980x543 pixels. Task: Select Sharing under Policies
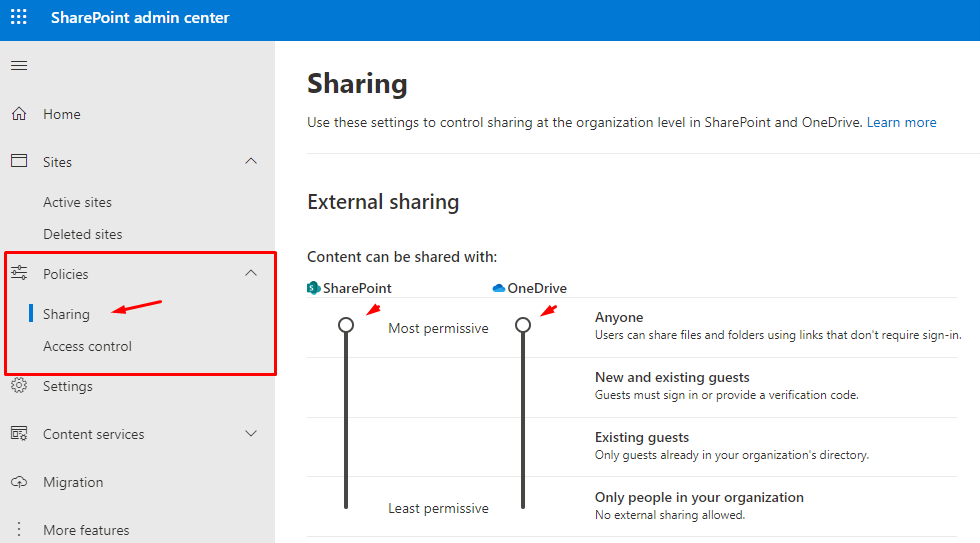click(66, 314)
